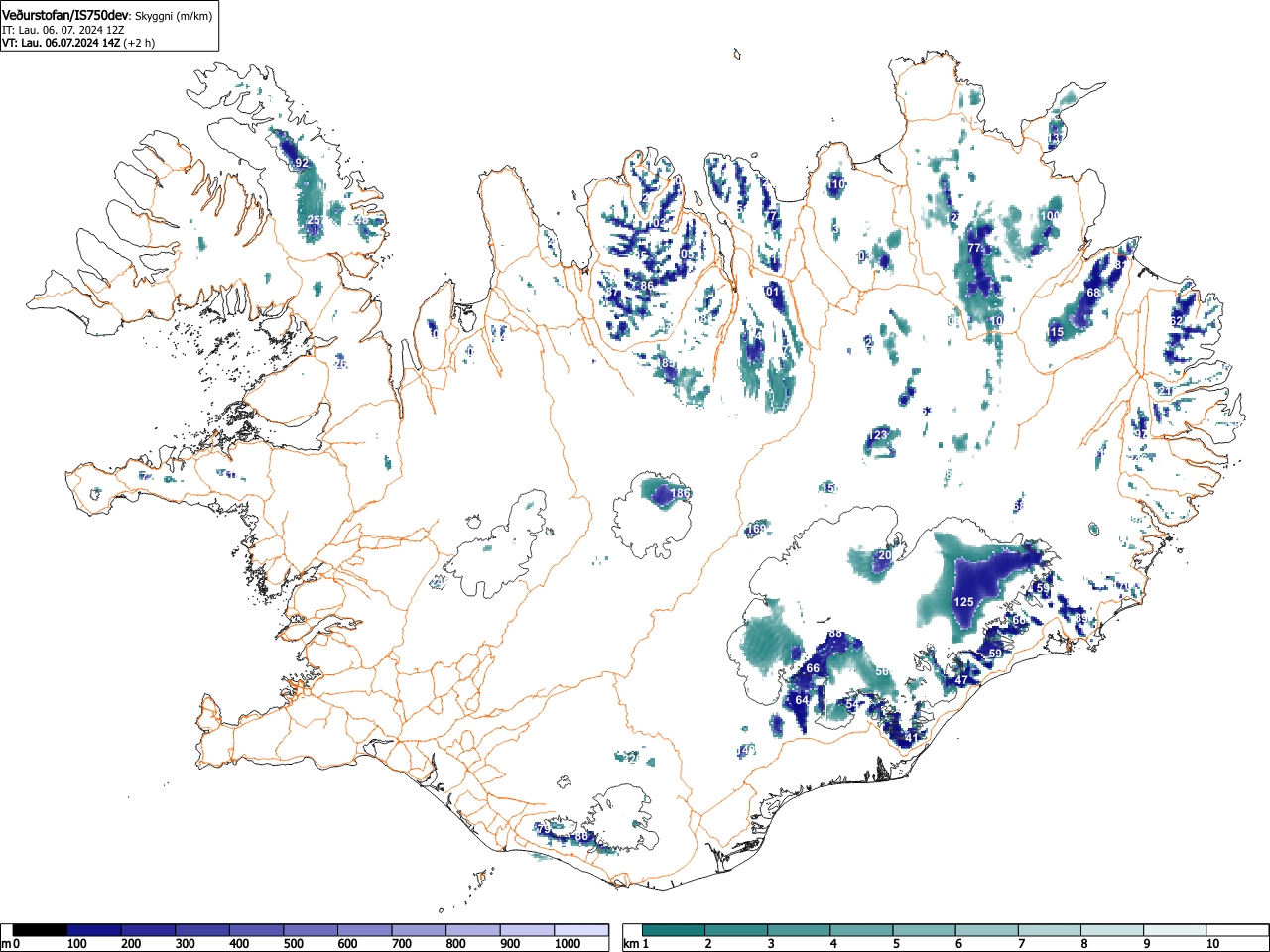
Task: Click the 1–2 km dark teal swatch
Action: click(675, 930)
